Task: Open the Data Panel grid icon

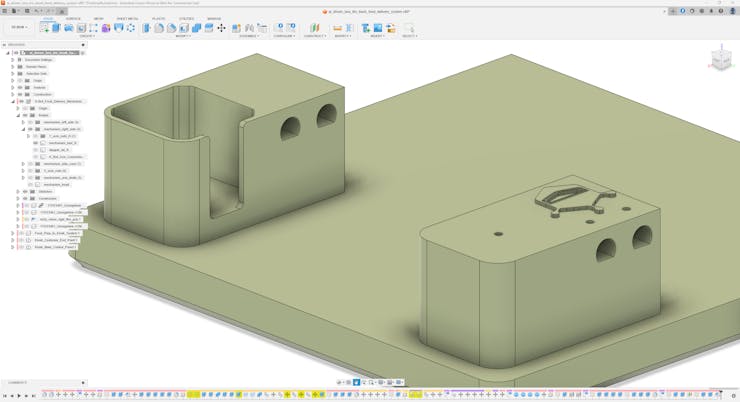Action: [6, 11]
